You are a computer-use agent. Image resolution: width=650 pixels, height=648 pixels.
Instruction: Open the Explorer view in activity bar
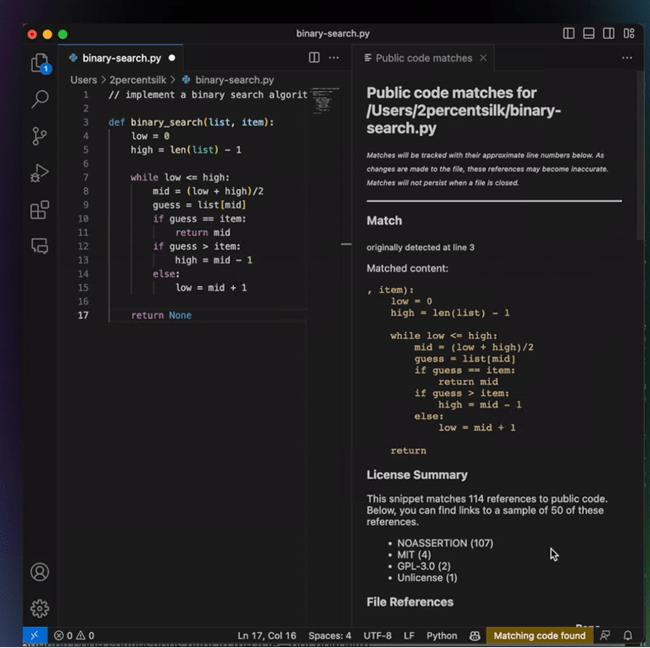coord(40,63)
